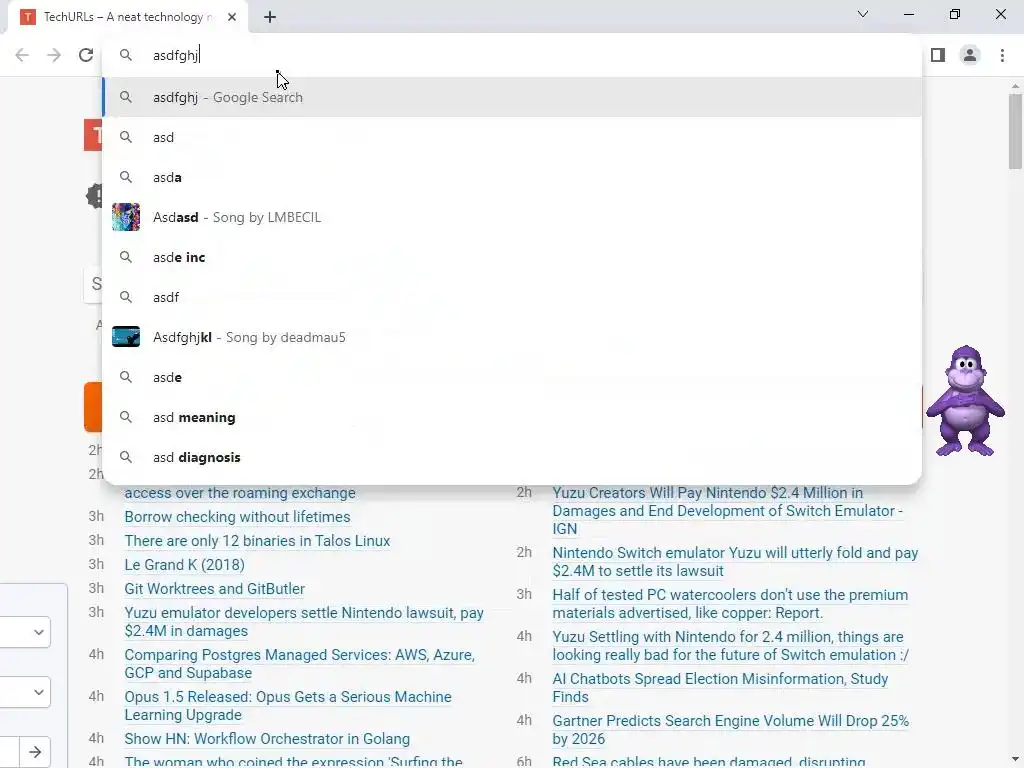Click the scrollbar down arrow
Screen dimensions: 1024x768
(1015, 761)
